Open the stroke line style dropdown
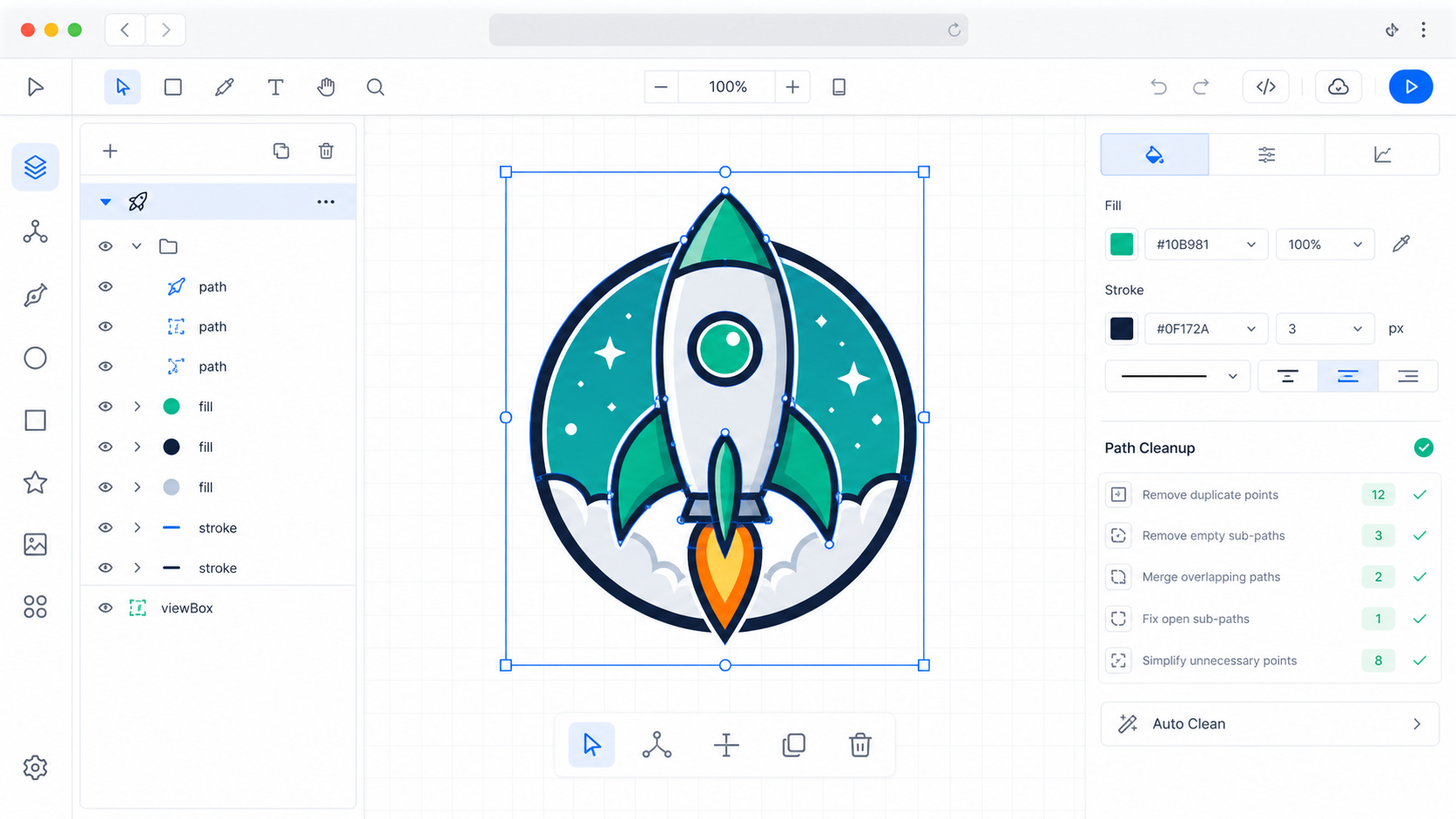 coord(1177,376)
